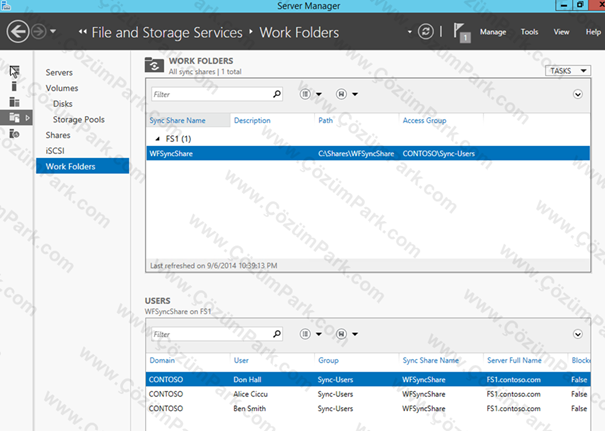
Task: Click list options icon in Users toolbar
Action: (305, 334)
